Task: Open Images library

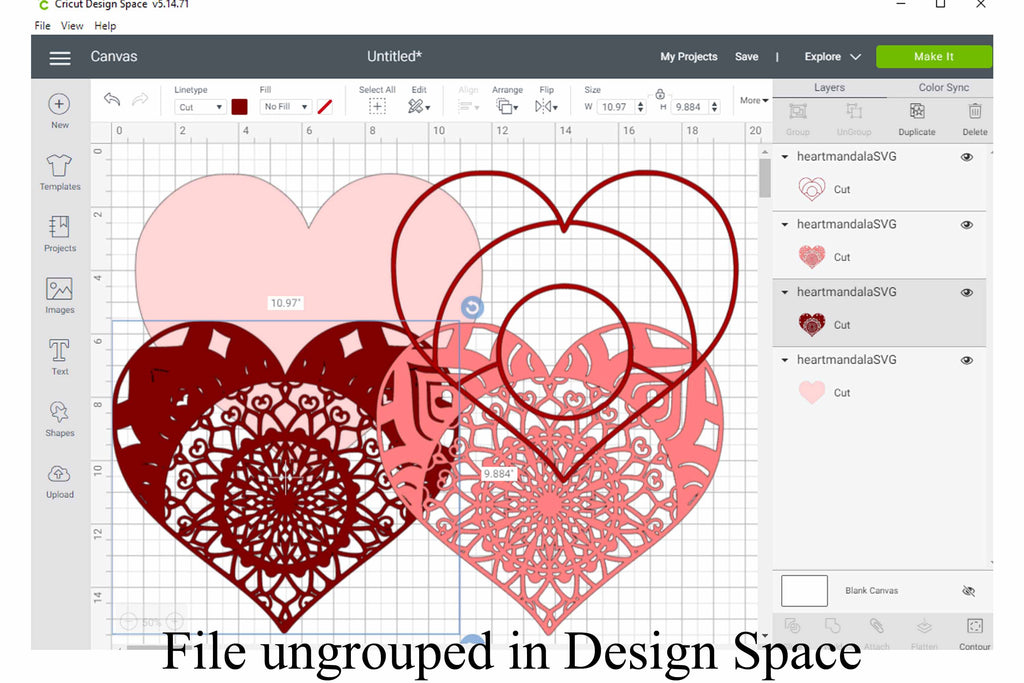Action: click(x=59, y=295)
